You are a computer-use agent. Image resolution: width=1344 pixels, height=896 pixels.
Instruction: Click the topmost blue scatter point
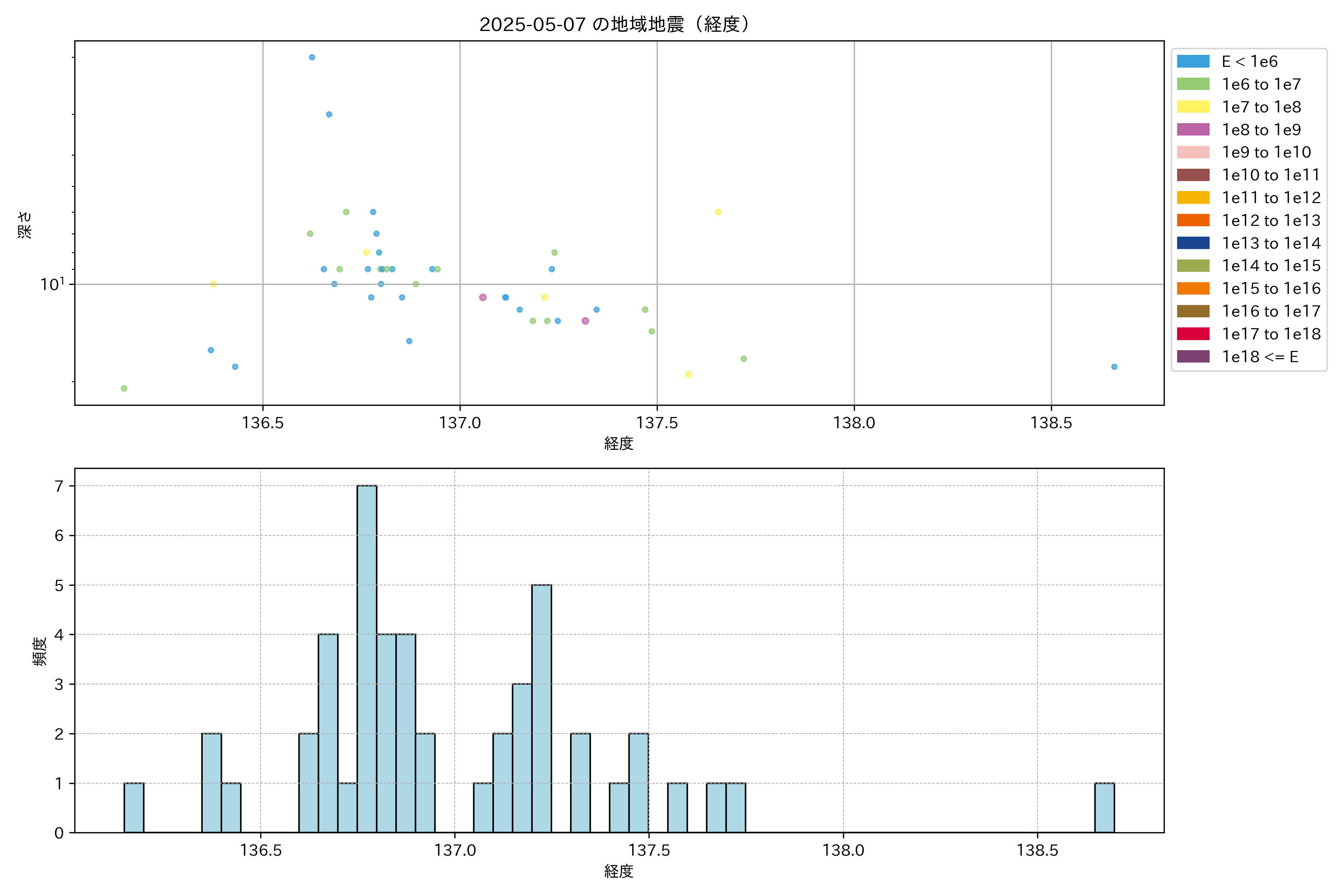[312, 57]
